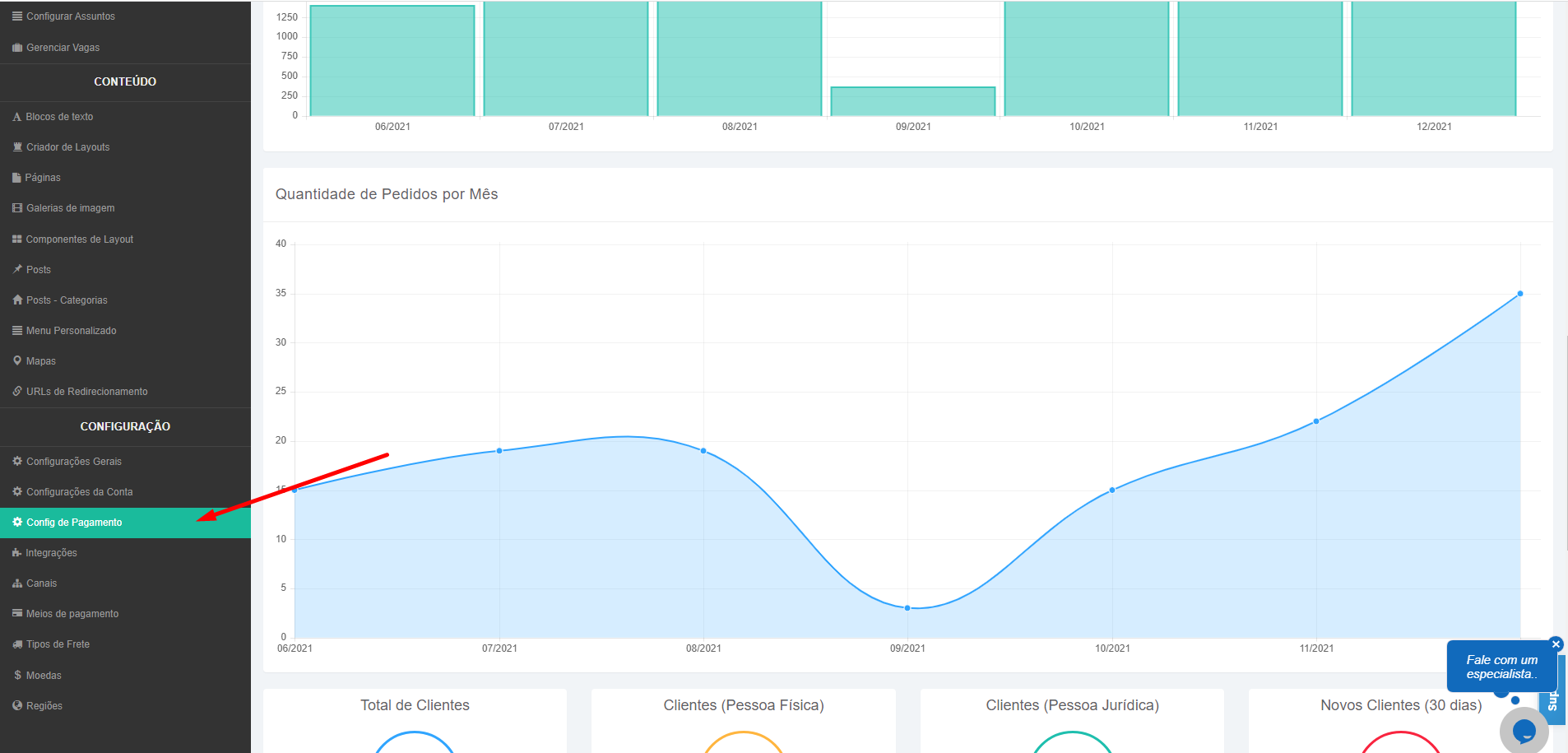
Task: Click the Configurar Assuntos list icon
Action: pos(17,16)
